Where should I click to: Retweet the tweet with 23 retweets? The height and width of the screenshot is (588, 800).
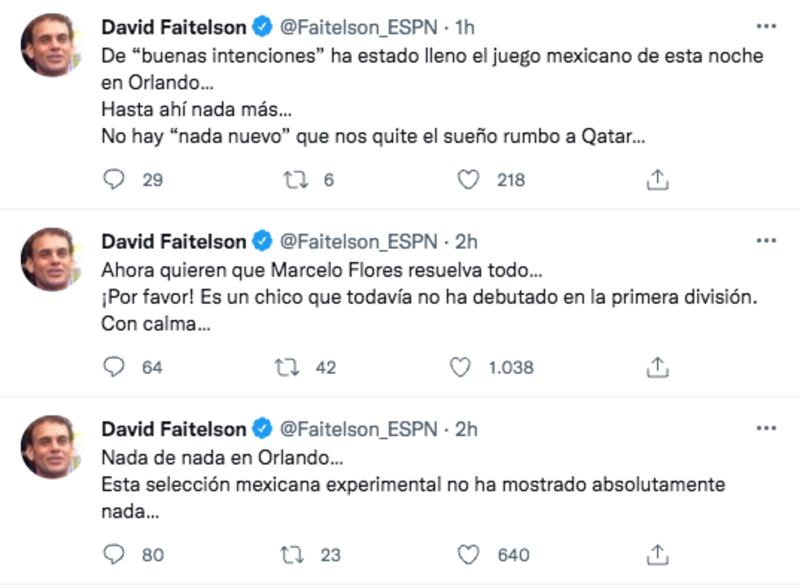pos(290,554)
